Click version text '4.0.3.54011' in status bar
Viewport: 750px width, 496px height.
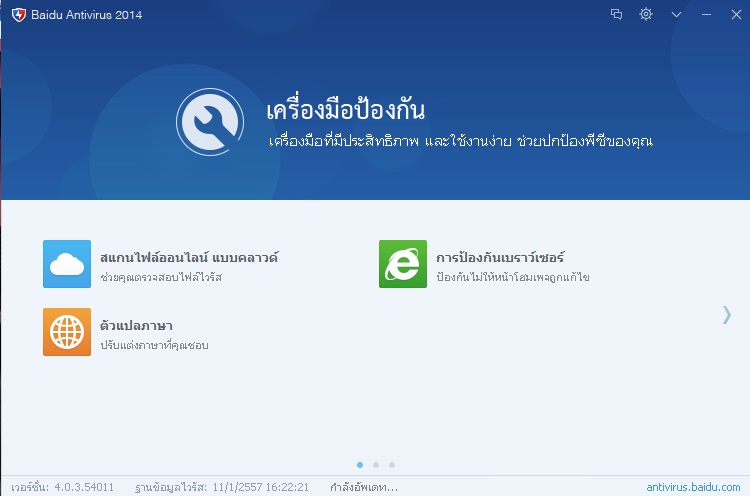[x=84, y=487]
